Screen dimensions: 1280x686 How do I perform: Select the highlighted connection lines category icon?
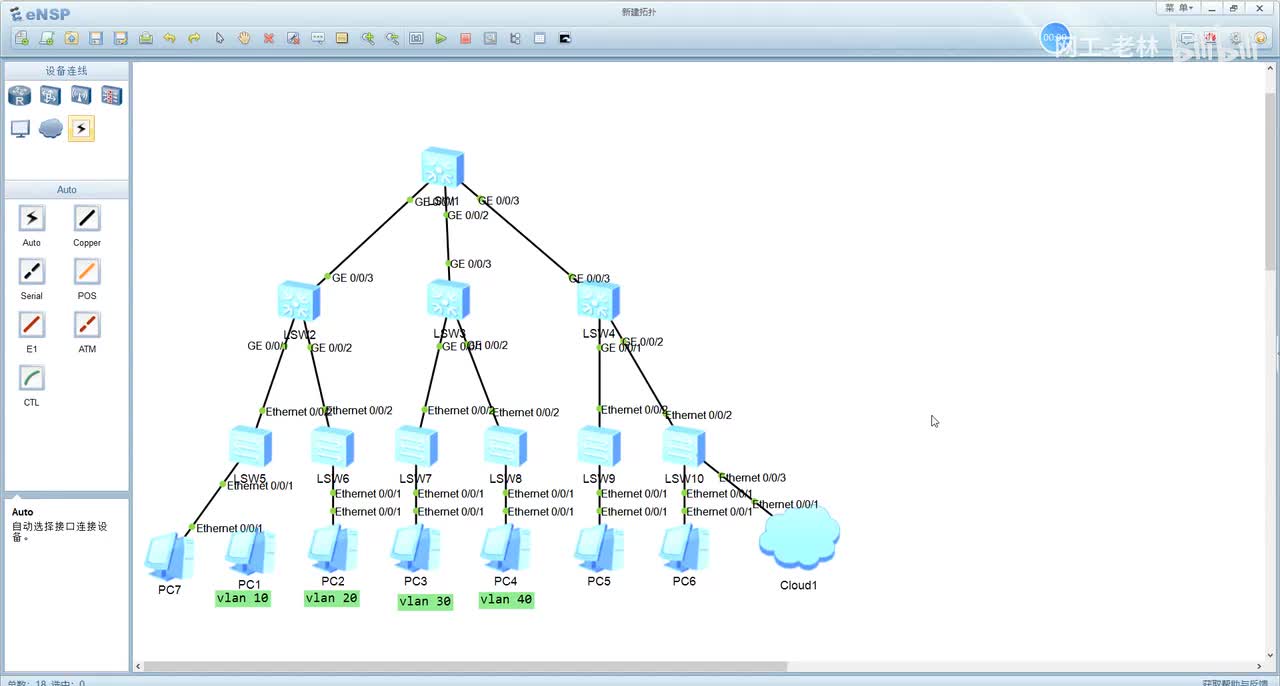click(x=81, y=129)
